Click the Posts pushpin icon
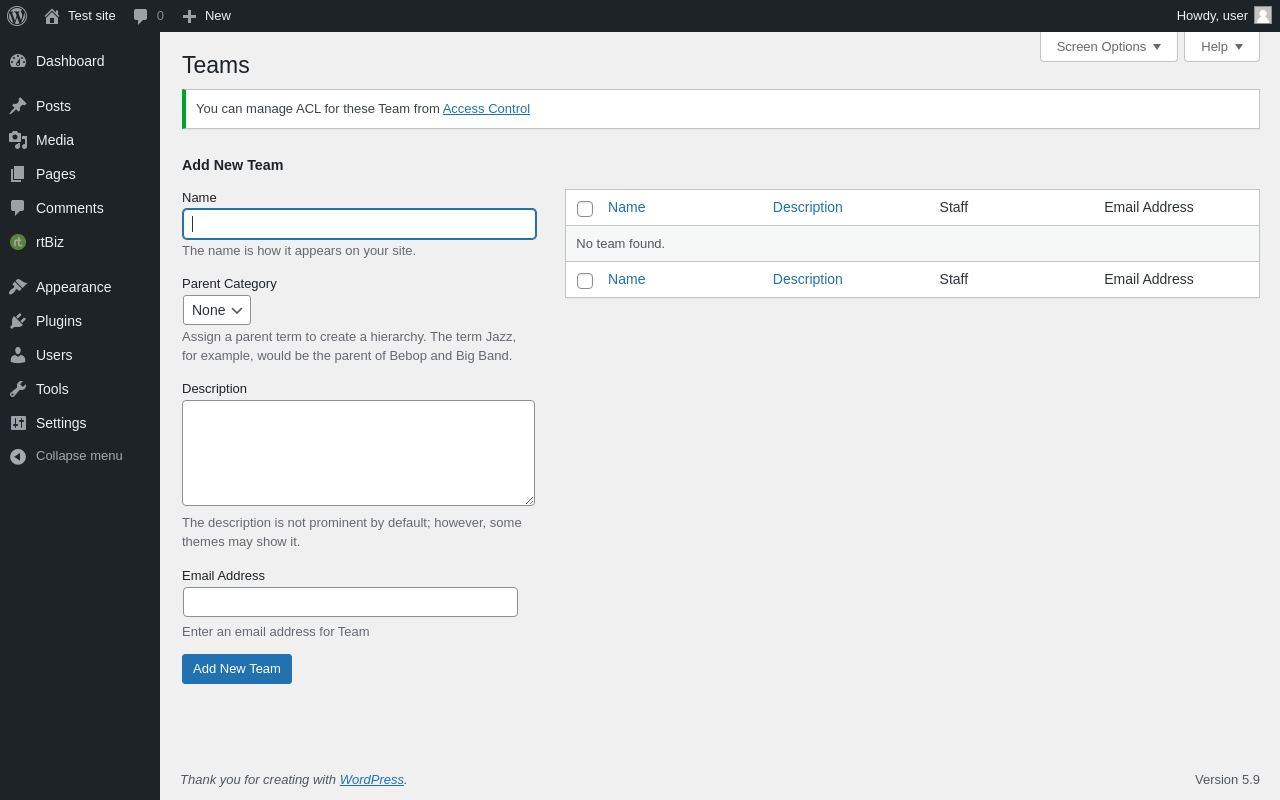The width and height of the screenshot is (1280, 800). click(x=18, y=106)
